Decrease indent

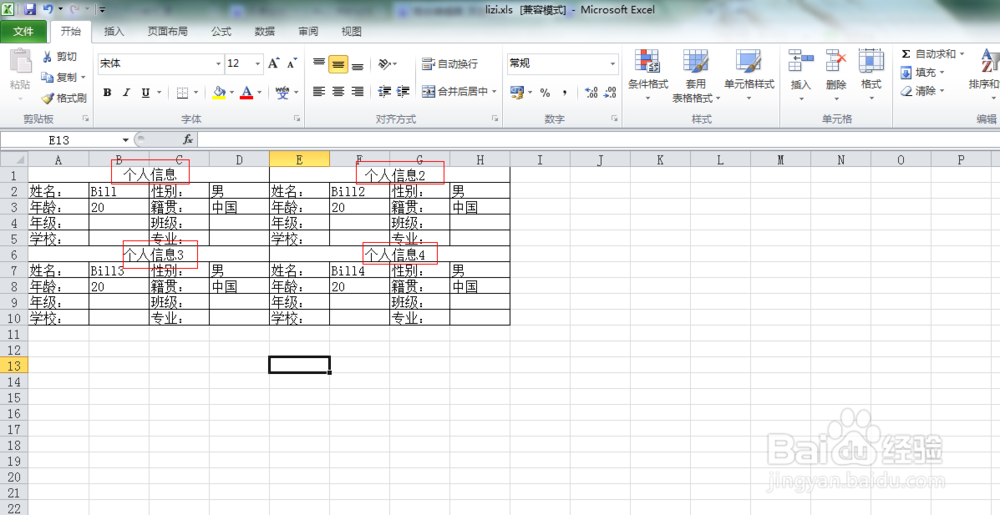tap(384, 92)
